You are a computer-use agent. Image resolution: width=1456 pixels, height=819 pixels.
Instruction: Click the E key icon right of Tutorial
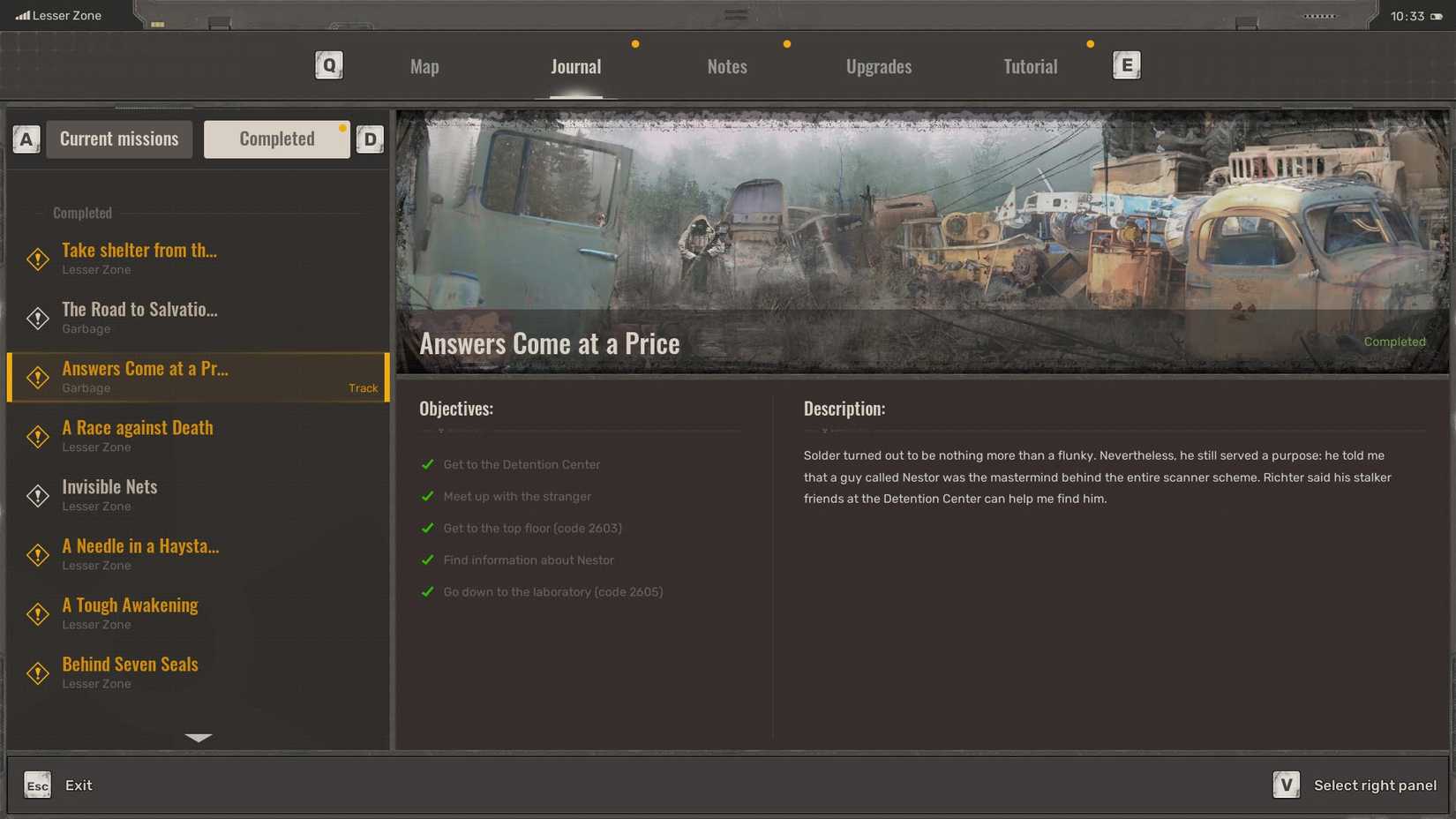pyautogui.click(x=1126, y=65)
